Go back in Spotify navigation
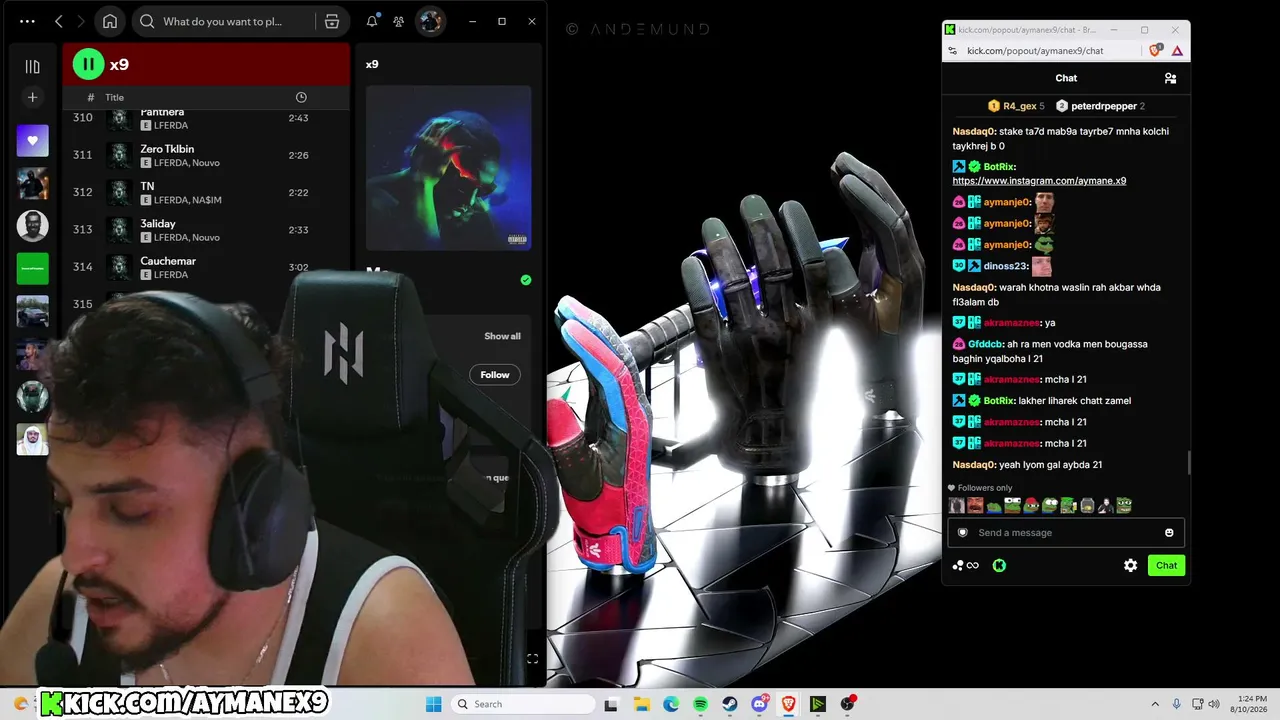The width and height of the screenshot is (1280, 720). coord(59,21)
